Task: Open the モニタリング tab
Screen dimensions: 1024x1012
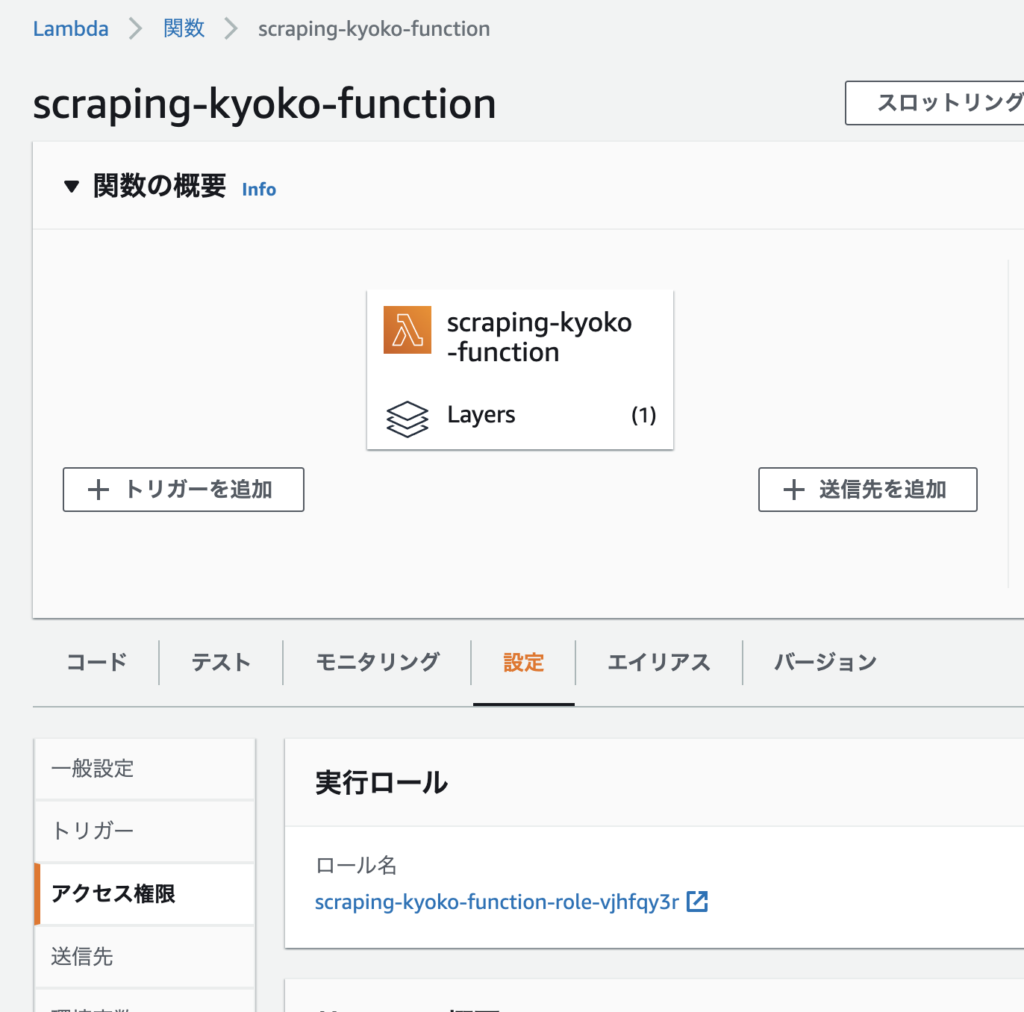Action: tap(377, 662)
